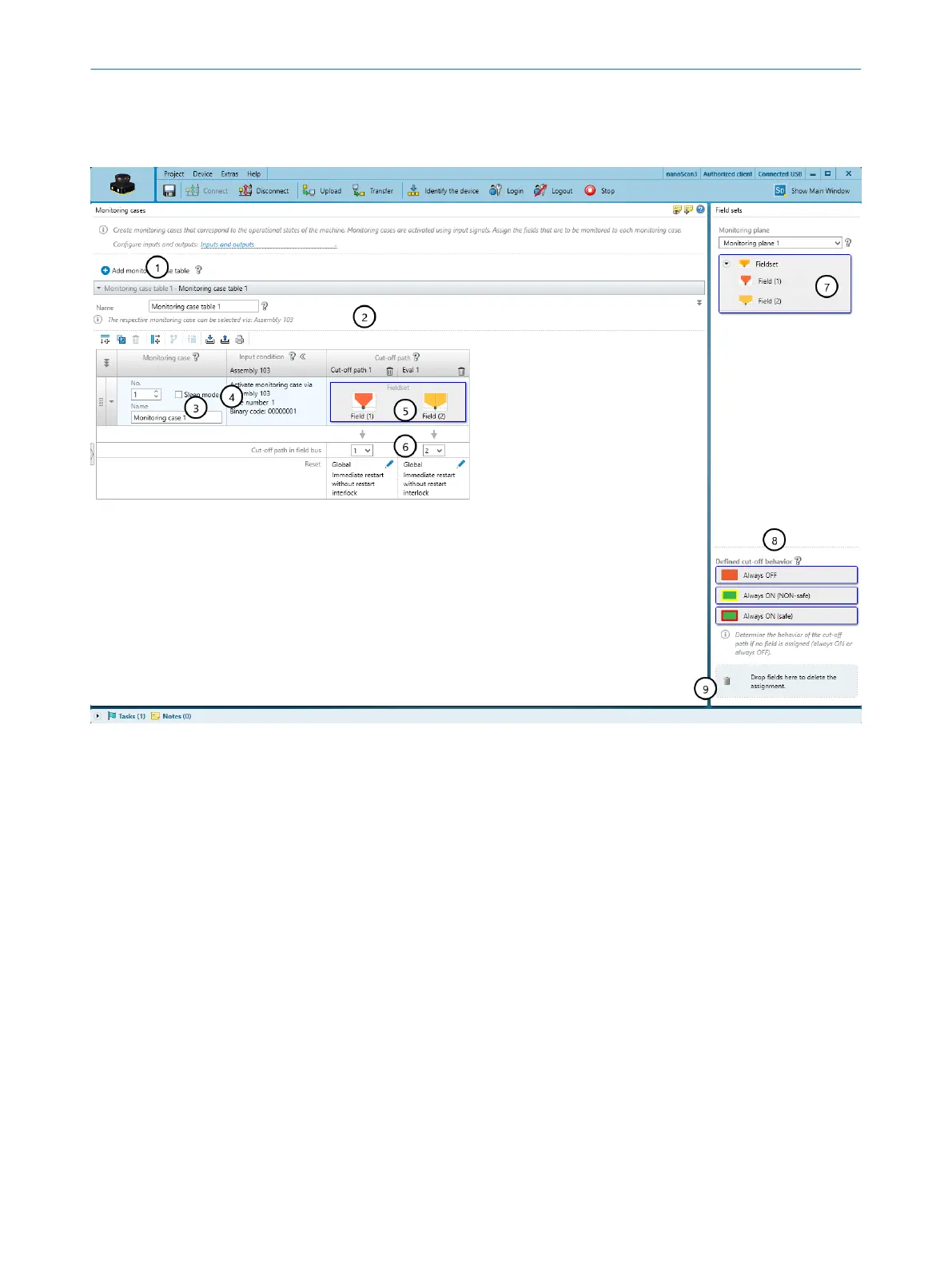The image size is (952, 1266).
Task: Delete Eval 1 with trash icon
Action: [x=461, y=371]
